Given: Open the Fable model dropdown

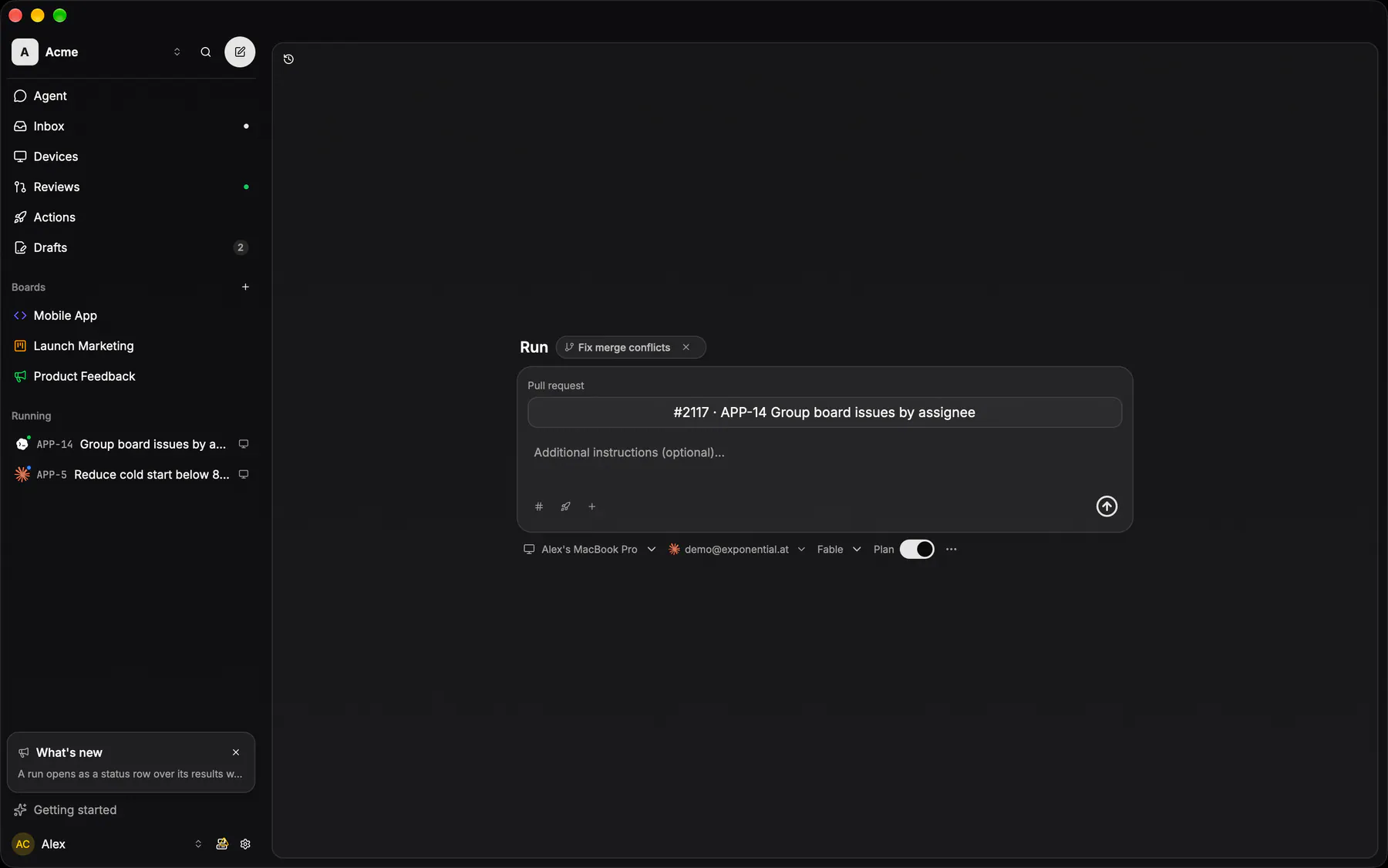Looking at the screenshot, I should [839, 550].
